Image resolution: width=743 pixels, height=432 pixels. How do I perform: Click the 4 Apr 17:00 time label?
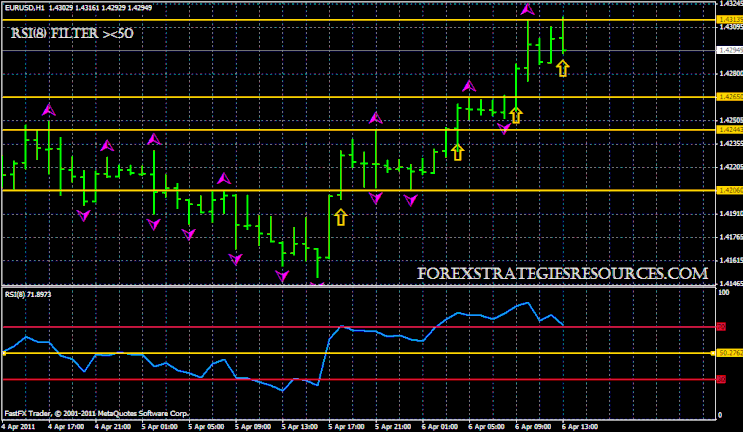66,427
